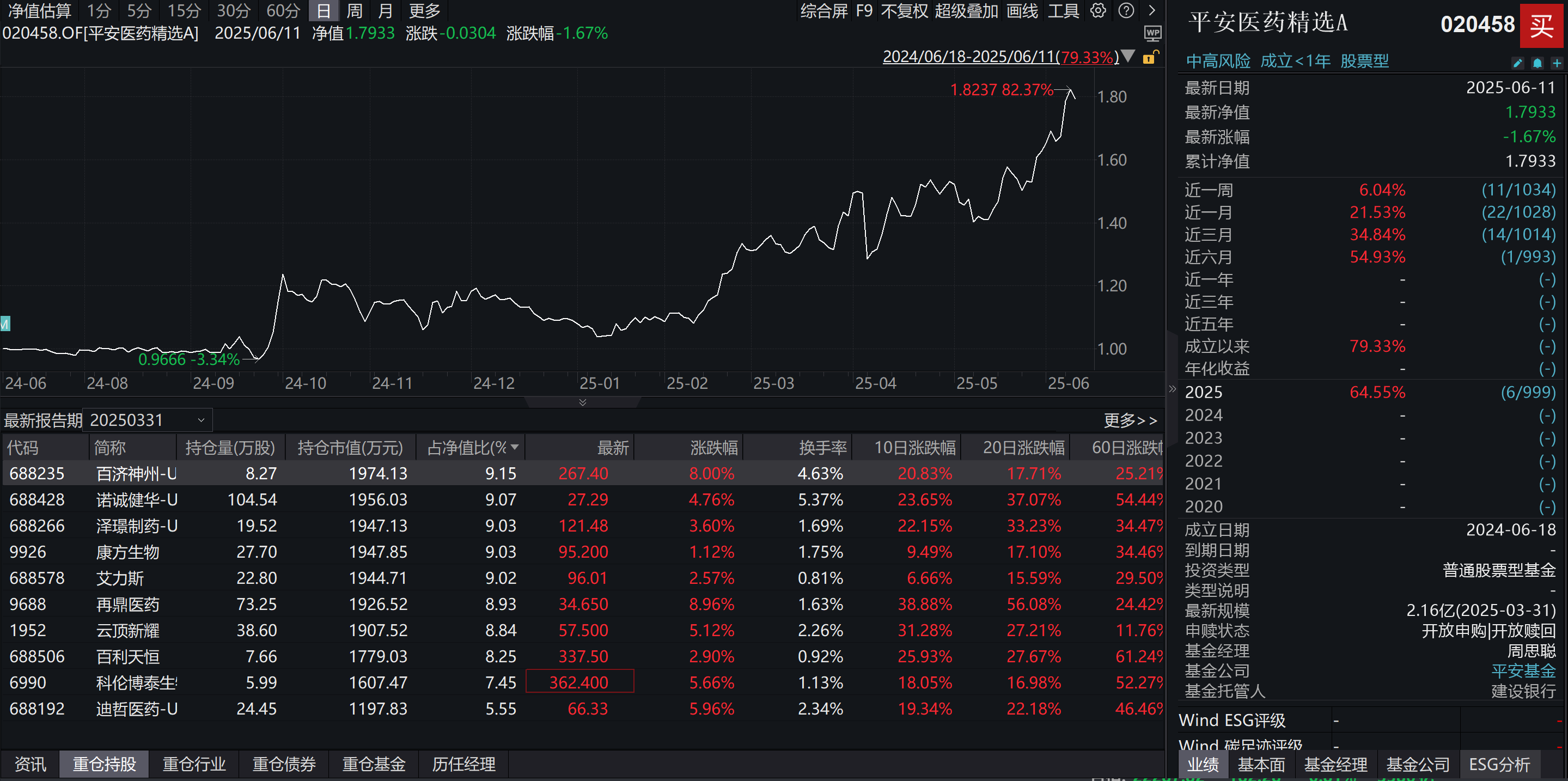
Task: Open 画线 drawing tool
Action: pos(1022,10)
